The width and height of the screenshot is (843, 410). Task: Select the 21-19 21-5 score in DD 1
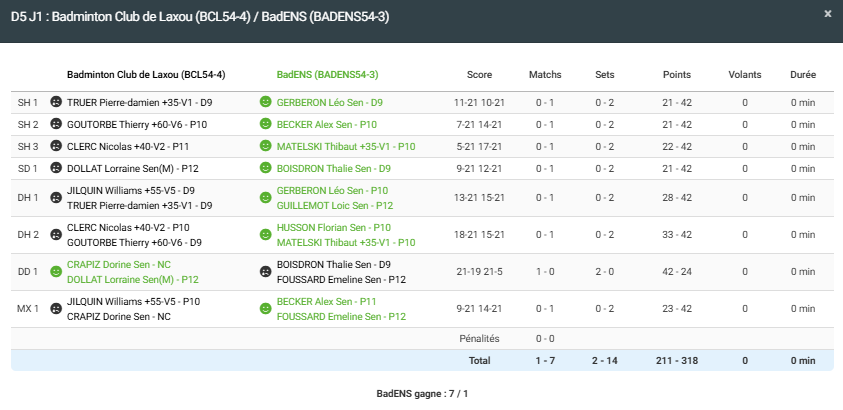coord(479,272)
